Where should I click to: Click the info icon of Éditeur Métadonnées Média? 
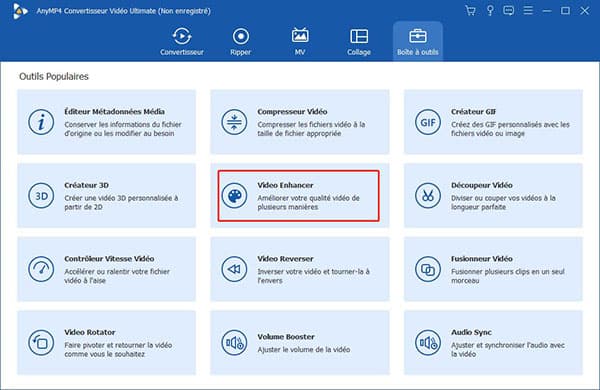coord(41,122)
